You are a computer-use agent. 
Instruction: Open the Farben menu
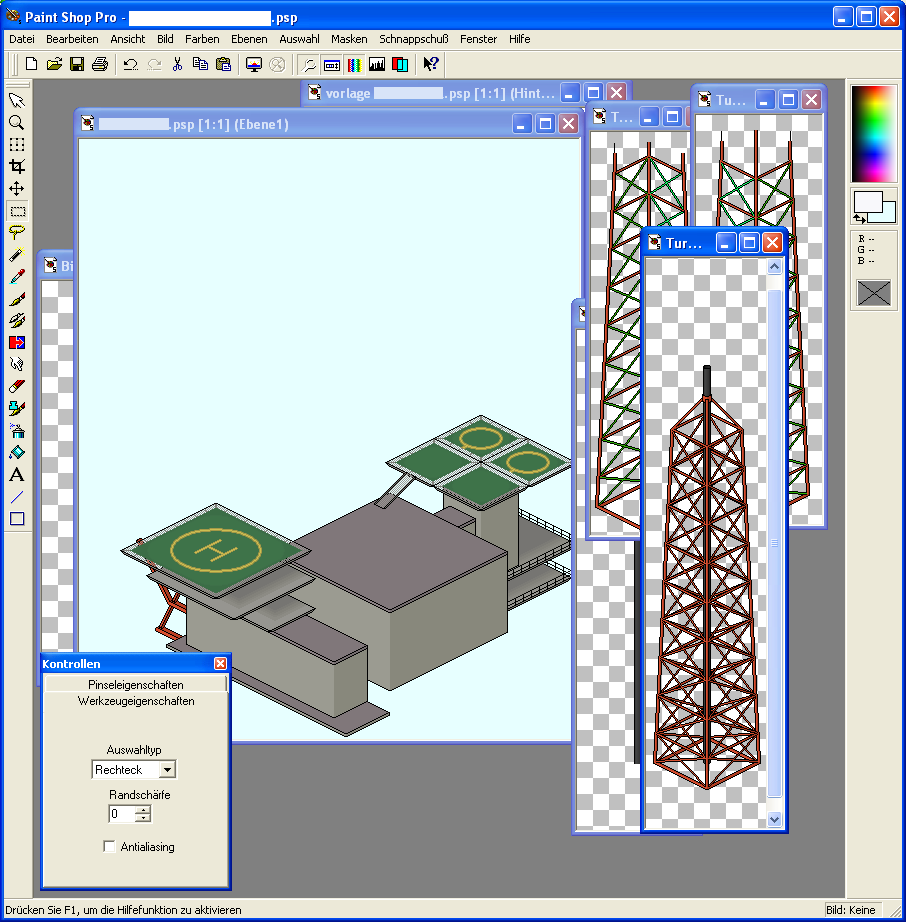[x=202, y=39]
